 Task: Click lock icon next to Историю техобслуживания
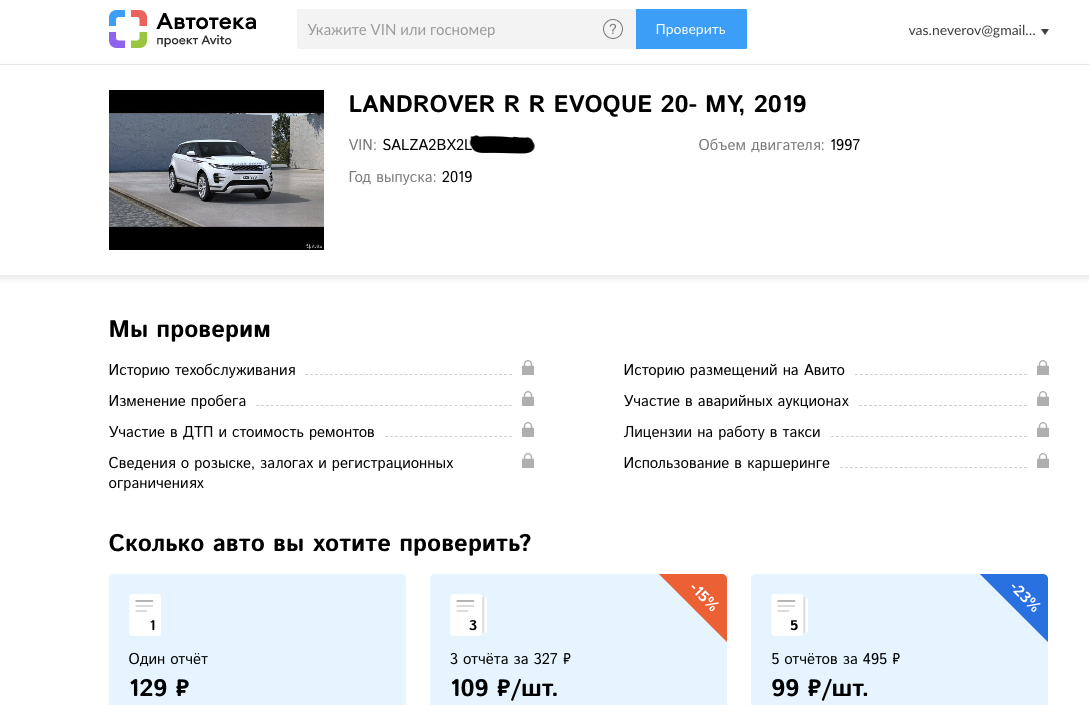(x=528, y=368)
